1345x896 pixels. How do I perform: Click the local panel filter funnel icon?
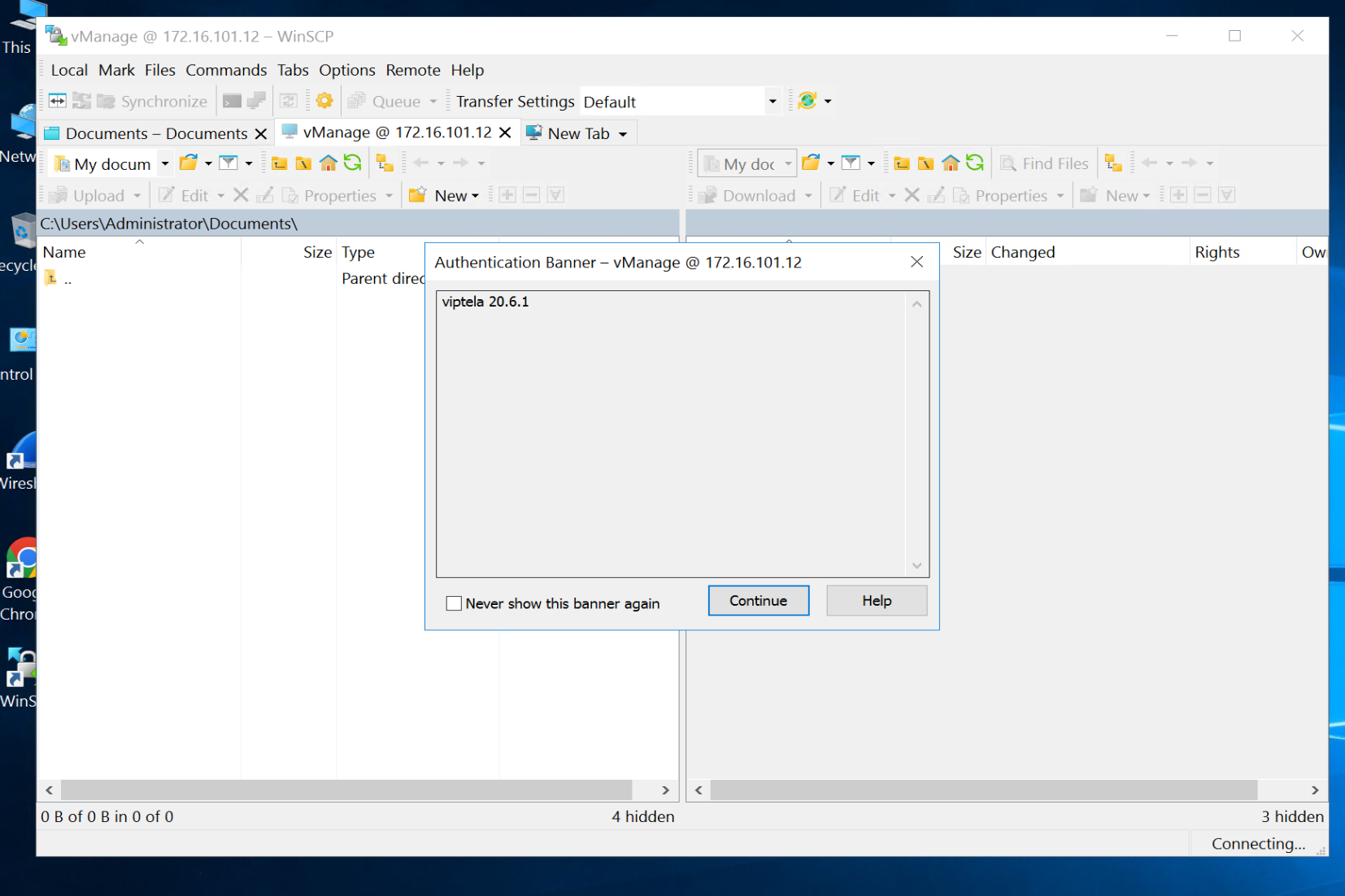(x=229, y=163)
